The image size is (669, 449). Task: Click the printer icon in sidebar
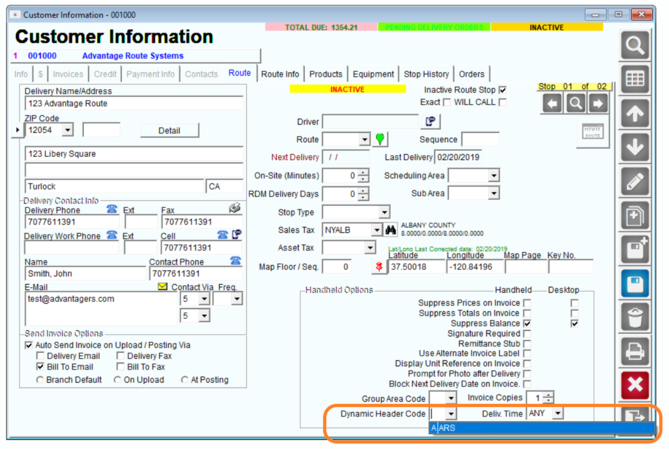[635, 352]
